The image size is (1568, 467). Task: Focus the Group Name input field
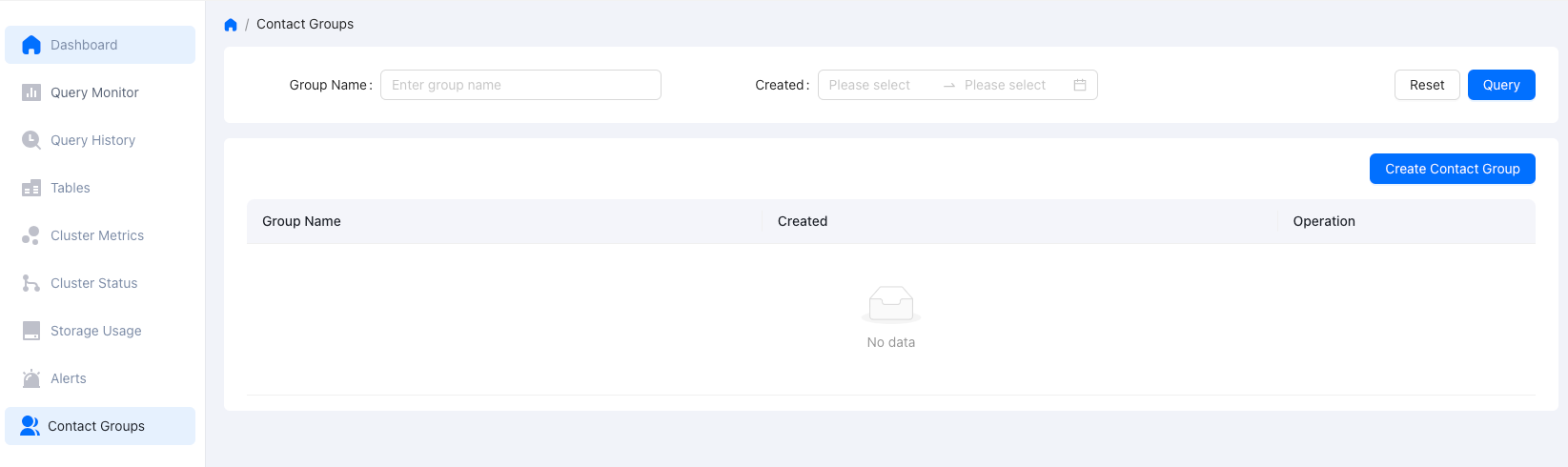tap(520, 85)
